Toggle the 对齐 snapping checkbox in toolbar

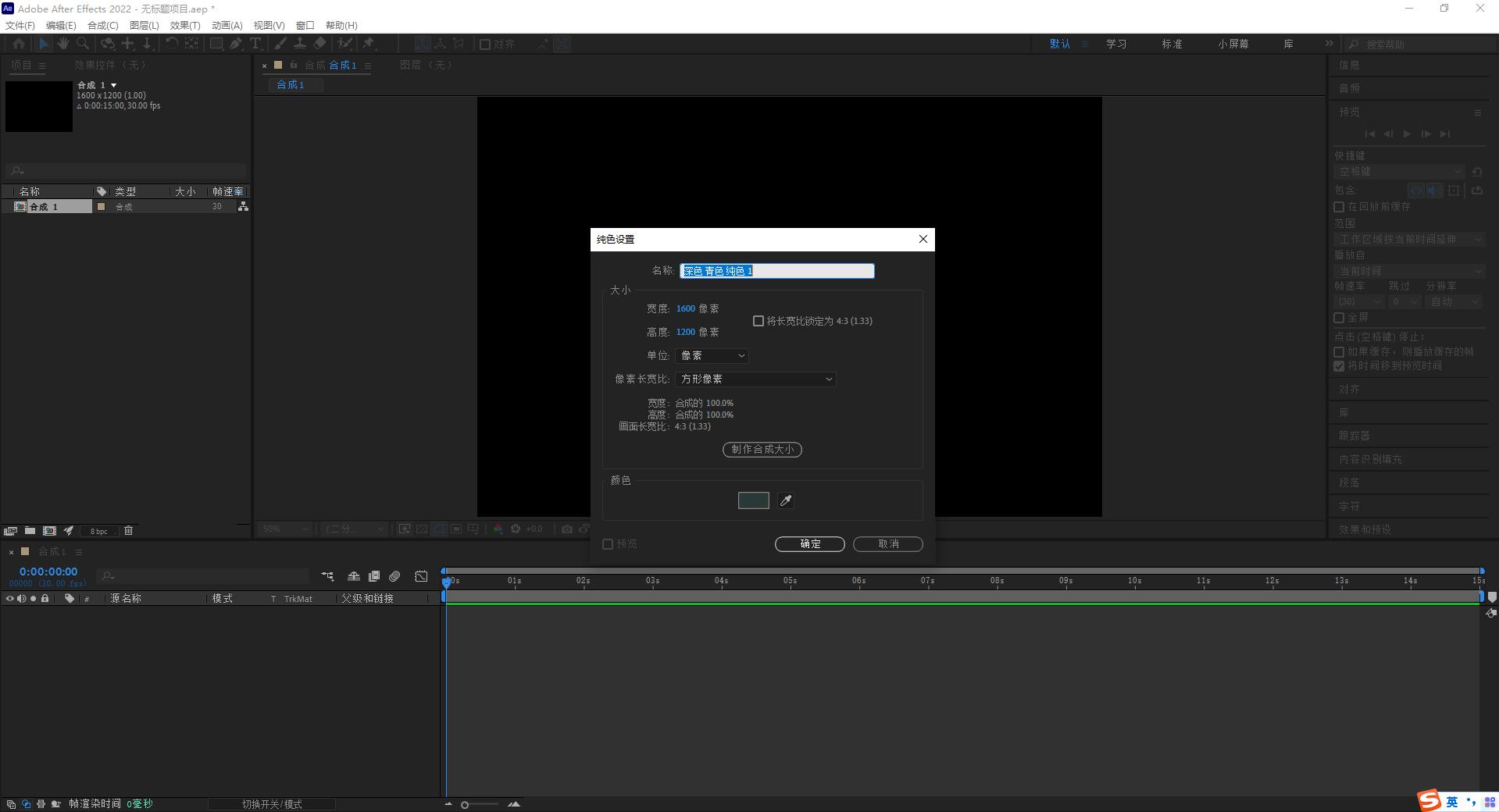[485, 45]
